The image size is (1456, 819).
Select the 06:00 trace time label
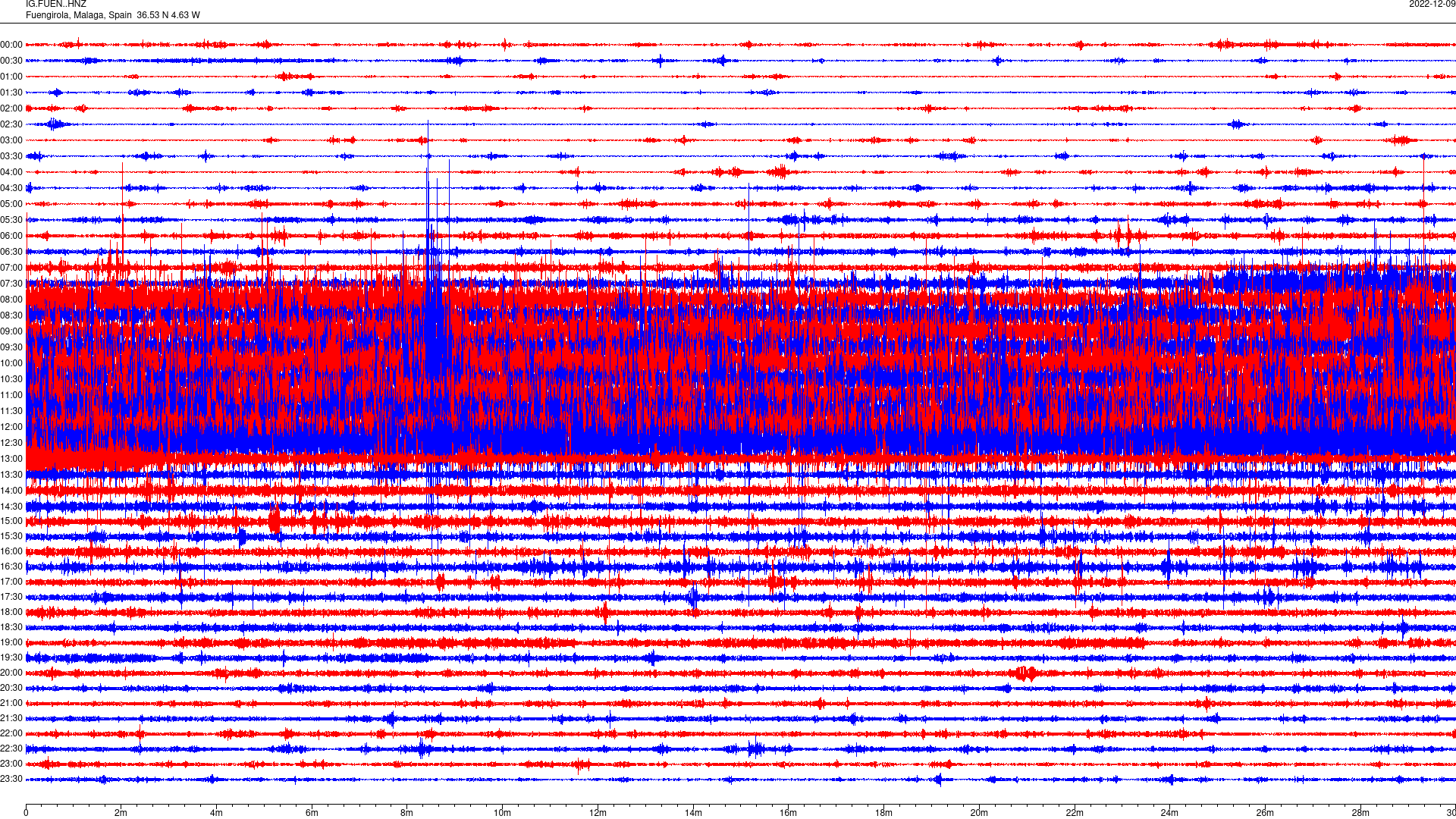point(11,236)
